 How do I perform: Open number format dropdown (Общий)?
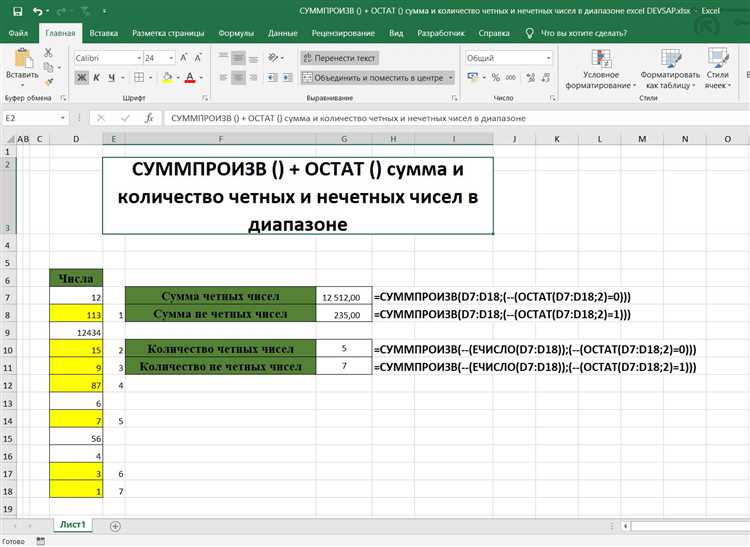(x=548, y=58)
